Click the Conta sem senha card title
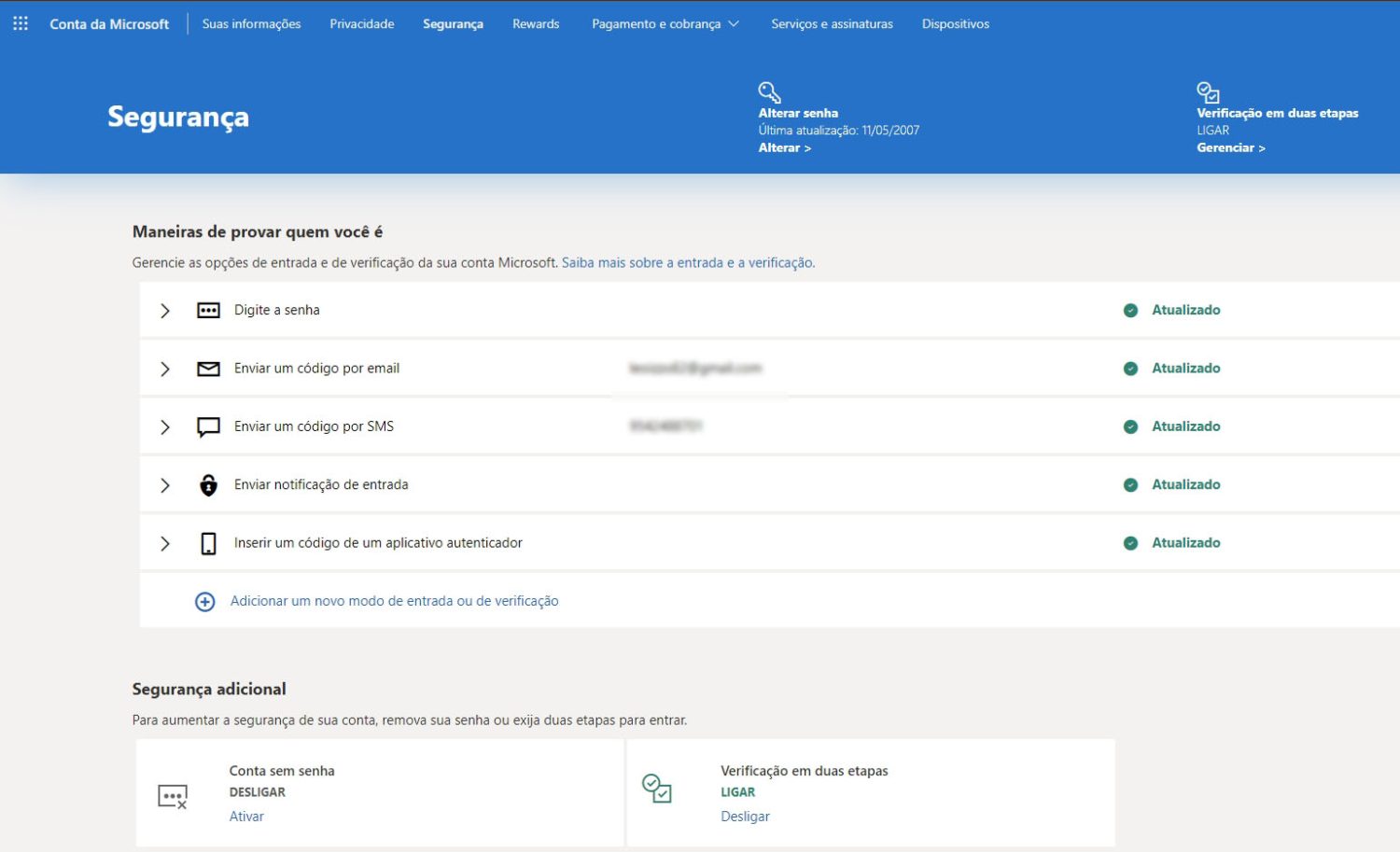Screen dimensions: 1400x852 click(282, 771)
